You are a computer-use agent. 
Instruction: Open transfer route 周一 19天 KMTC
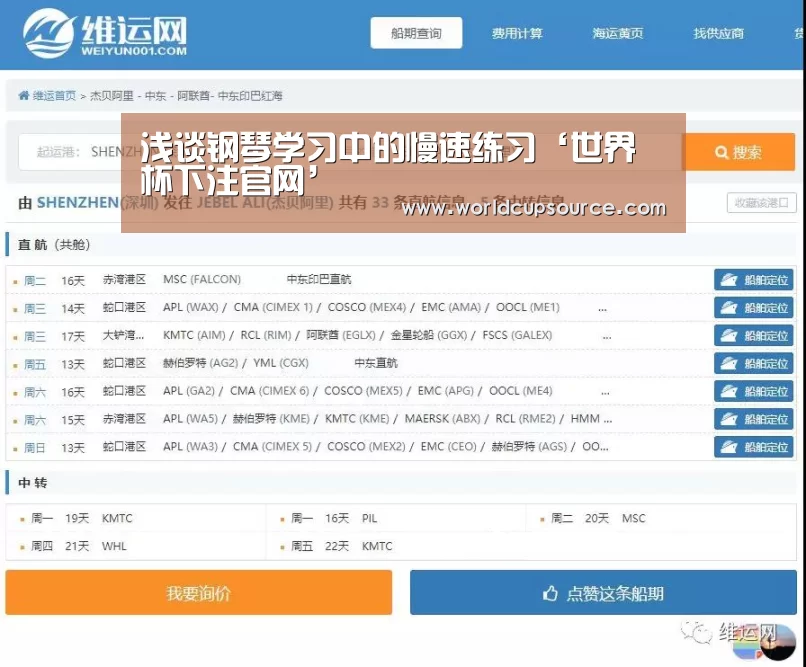tap(82, 518)
